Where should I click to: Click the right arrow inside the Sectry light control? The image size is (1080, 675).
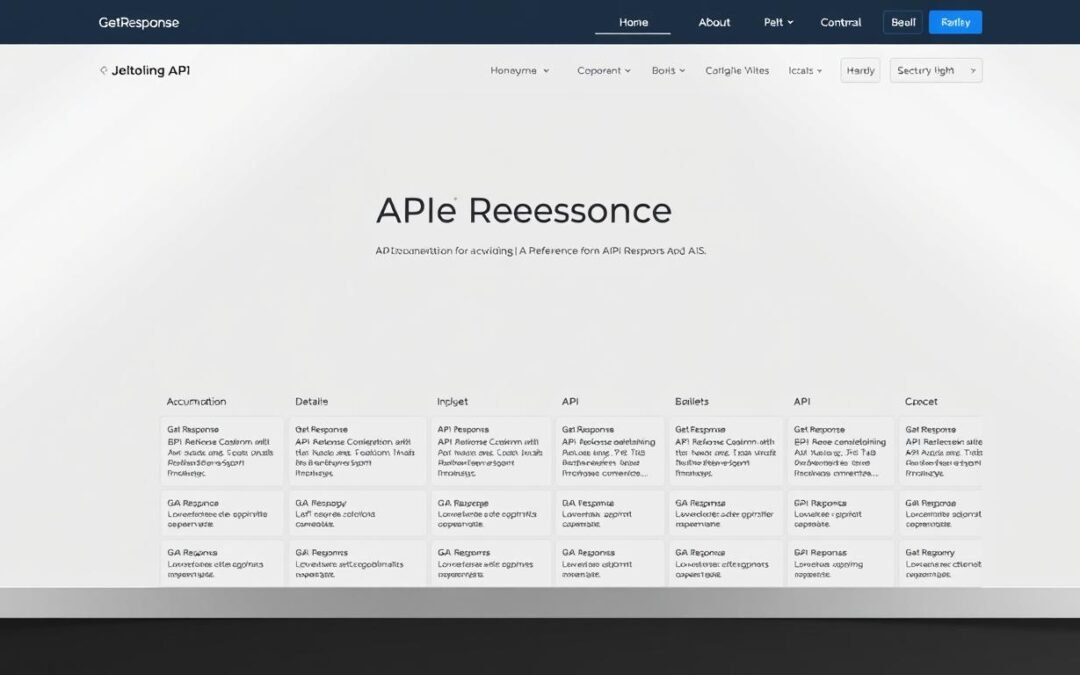[x=972, y=70]
